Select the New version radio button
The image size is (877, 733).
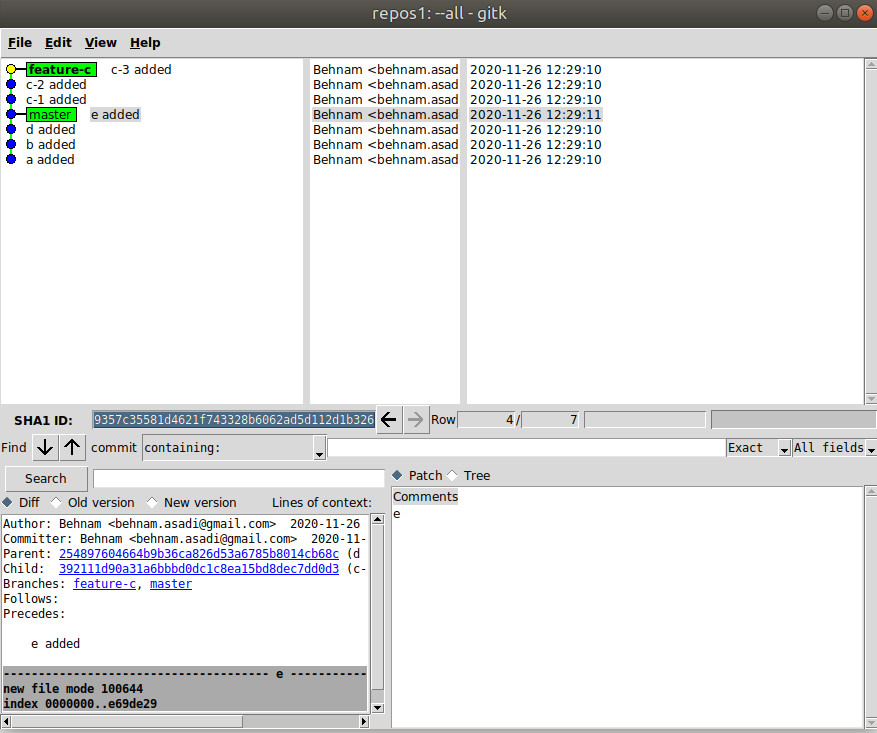coord(153,503)
